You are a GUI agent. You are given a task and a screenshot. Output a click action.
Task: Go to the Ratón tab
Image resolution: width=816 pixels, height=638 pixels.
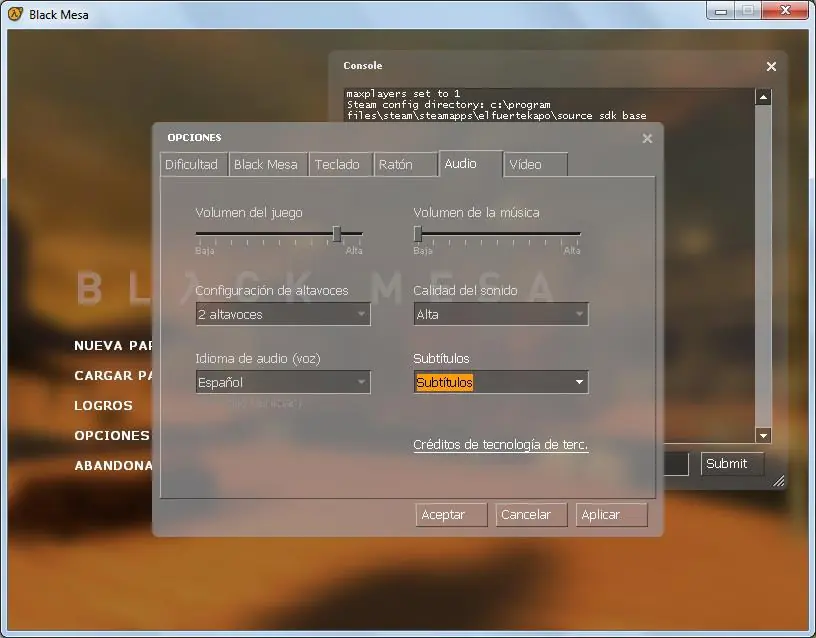(x=405, y=164)
